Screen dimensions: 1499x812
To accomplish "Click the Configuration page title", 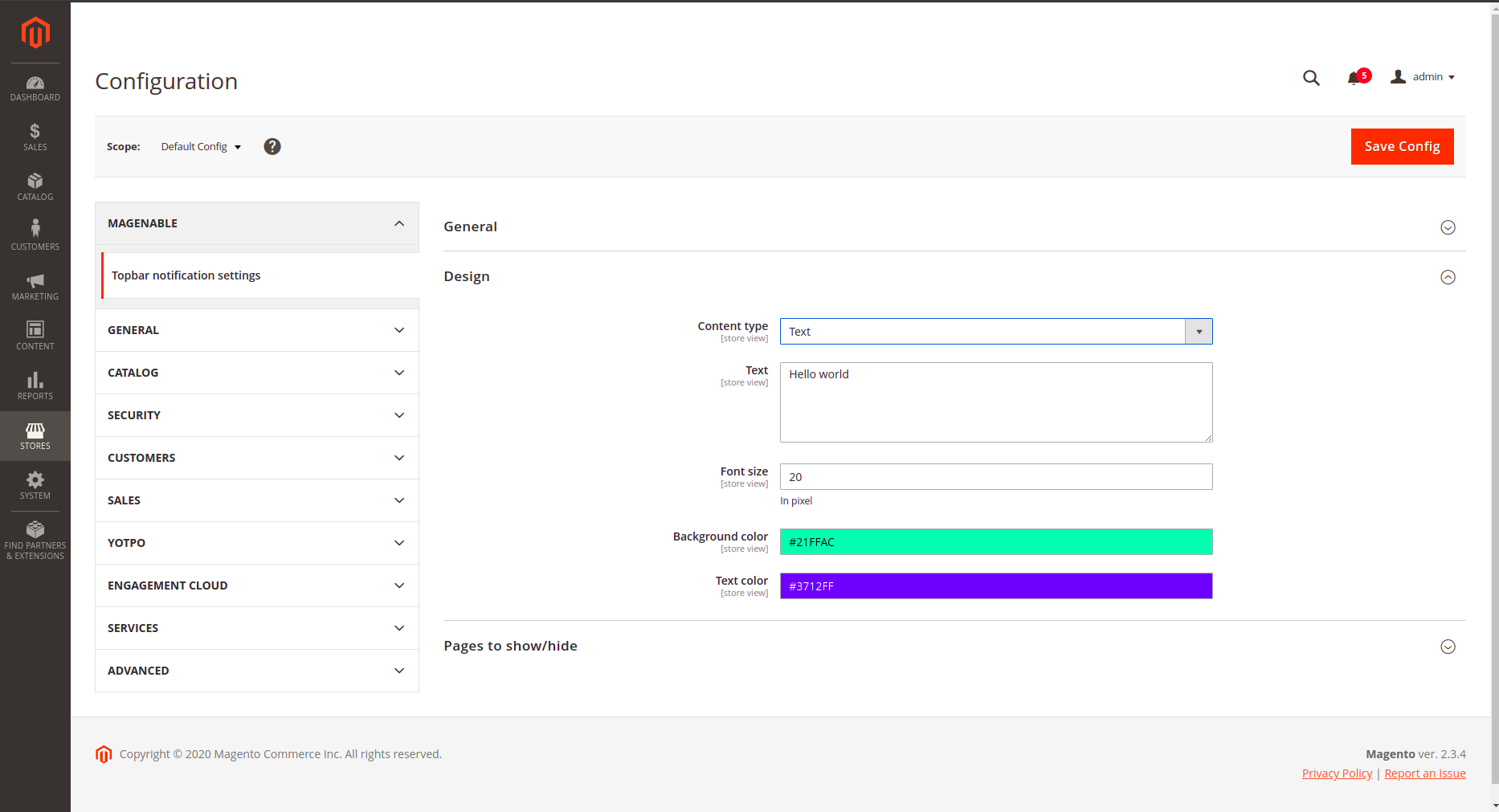I will tap(166, 81).
